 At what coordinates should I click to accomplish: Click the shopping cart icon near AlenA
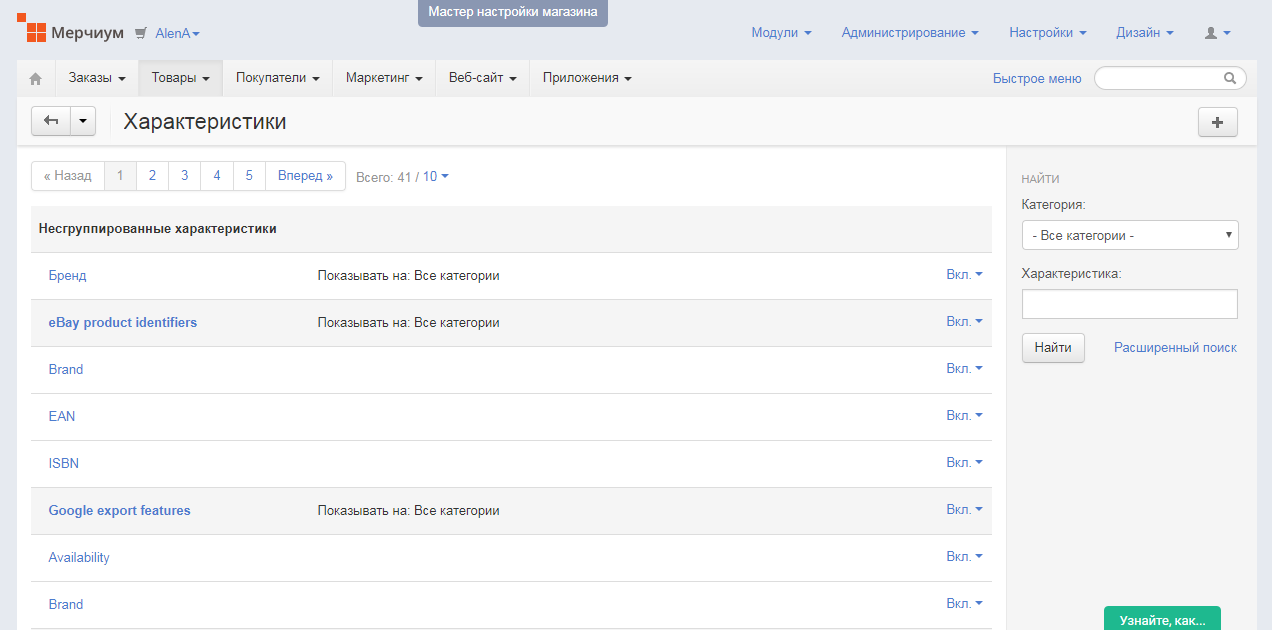(140, 33)
